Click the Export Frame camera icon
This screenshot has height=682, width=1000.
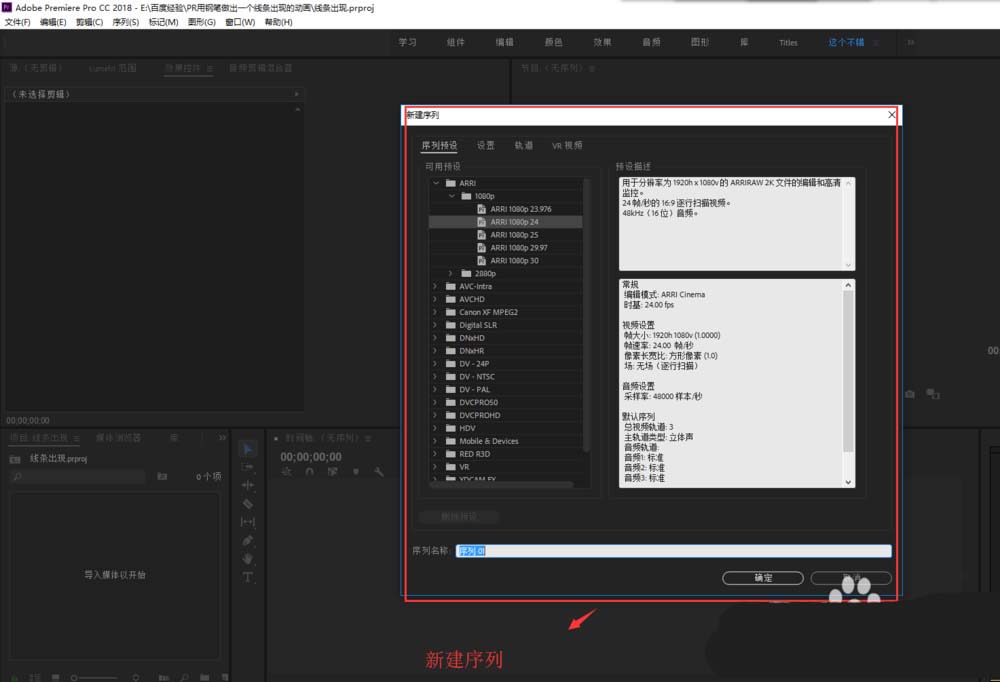(x=910, y=394)
